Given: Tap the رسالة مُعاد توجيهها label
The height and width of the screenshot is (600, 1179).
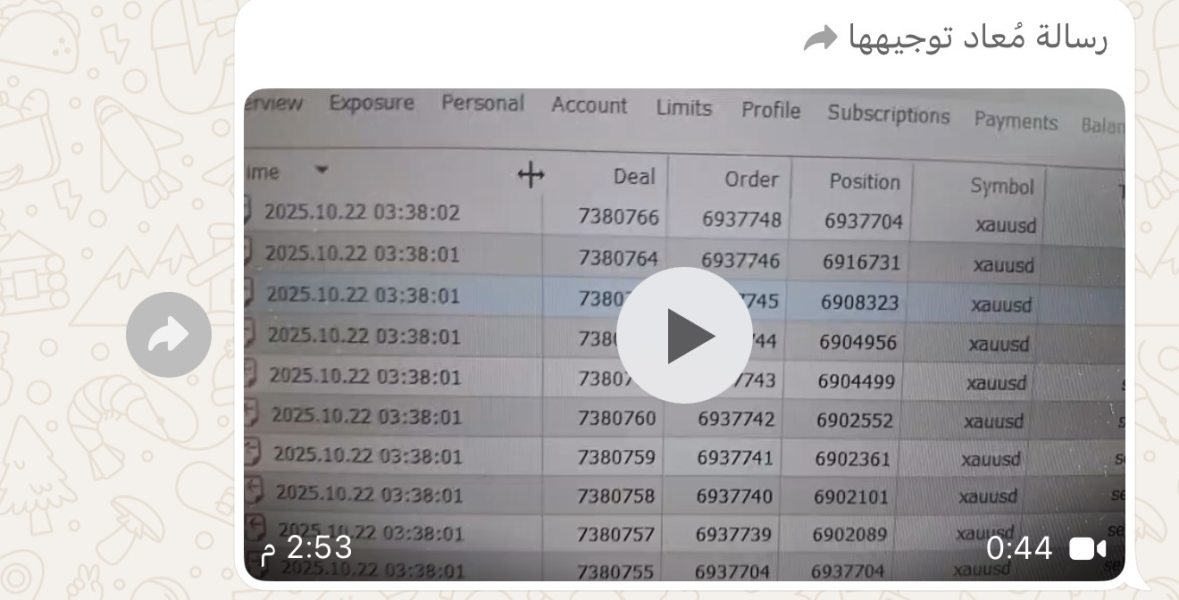Looking at the screenshot, I should click(x=977, y=38).
